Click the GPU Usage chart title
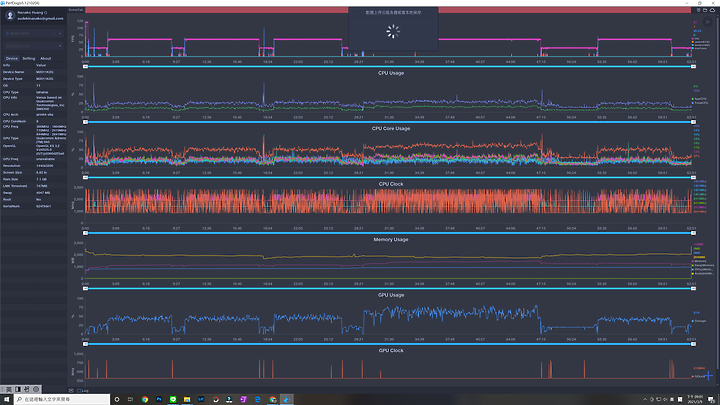Screen dimensions: 720x405 coord(391,295)
